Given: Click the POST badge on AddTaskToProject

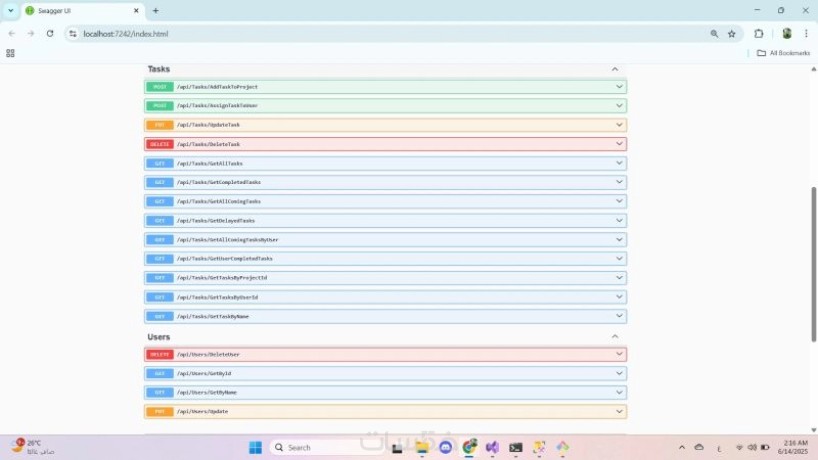Looking at the screenshot, I should point(160,87).
